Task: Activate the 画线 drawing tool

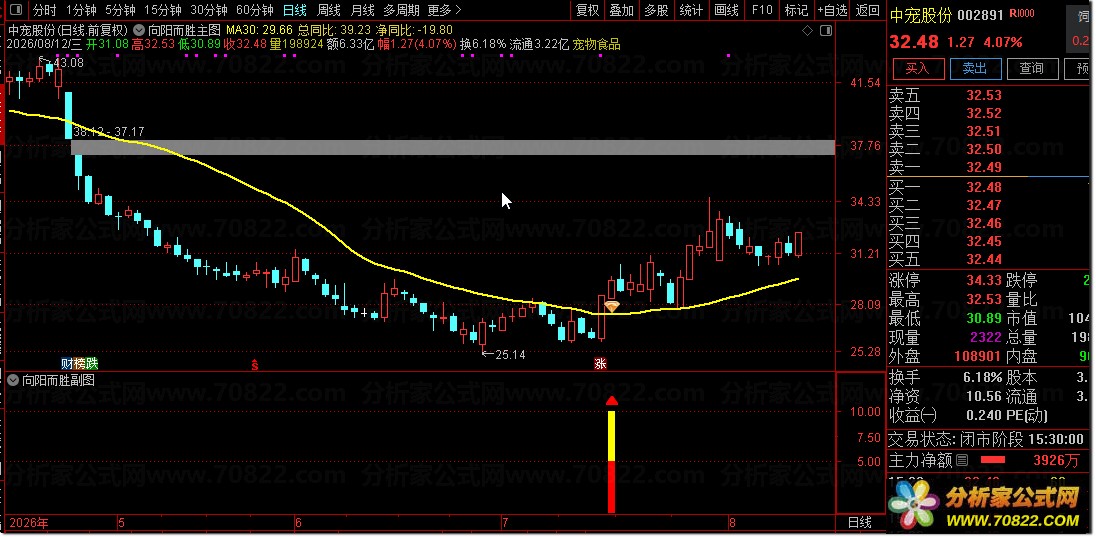Action: tap(727, 10)
